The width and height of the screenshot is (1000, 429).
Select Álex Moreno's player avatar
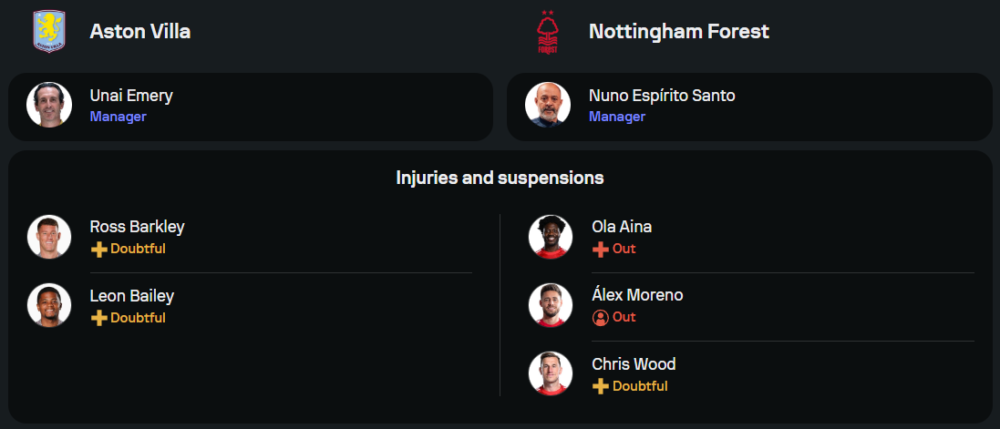point(550,305)
